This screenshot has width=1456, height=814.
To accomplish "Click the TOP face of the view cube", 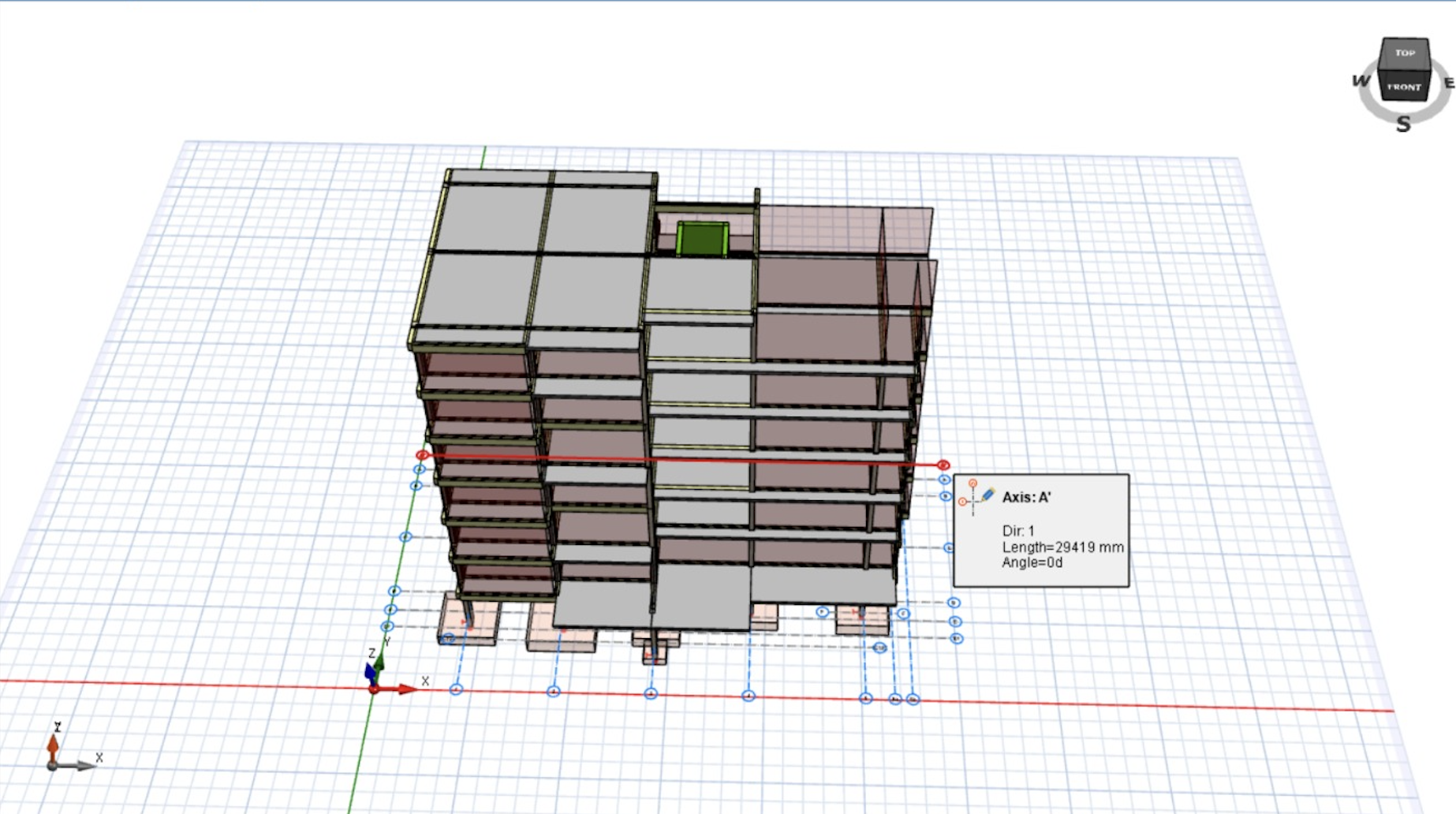I will pyautogui.click(x=1405, y=53).
